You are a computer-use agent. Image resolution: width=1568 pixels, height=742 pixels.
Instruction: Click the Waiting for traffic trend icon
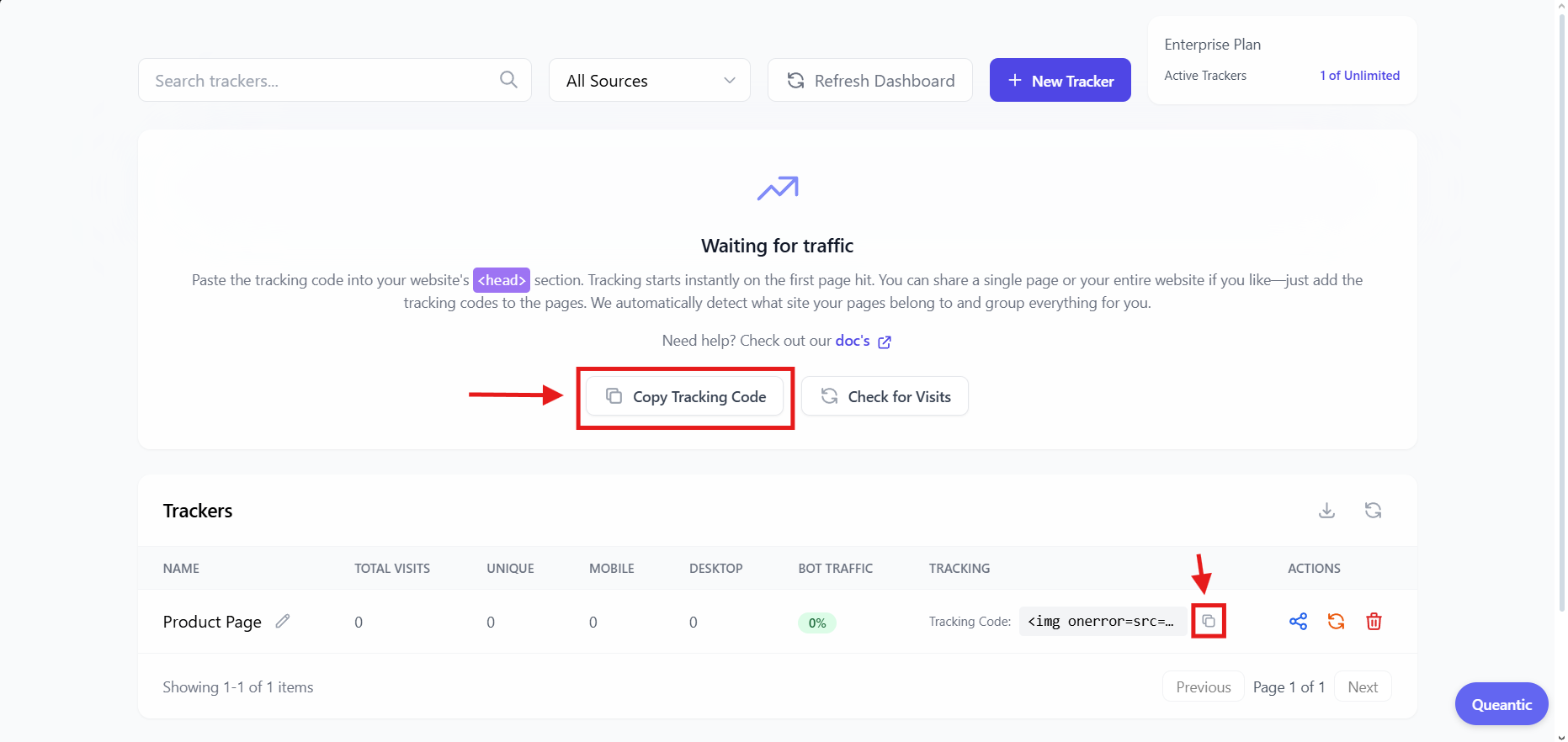[778, 188]
